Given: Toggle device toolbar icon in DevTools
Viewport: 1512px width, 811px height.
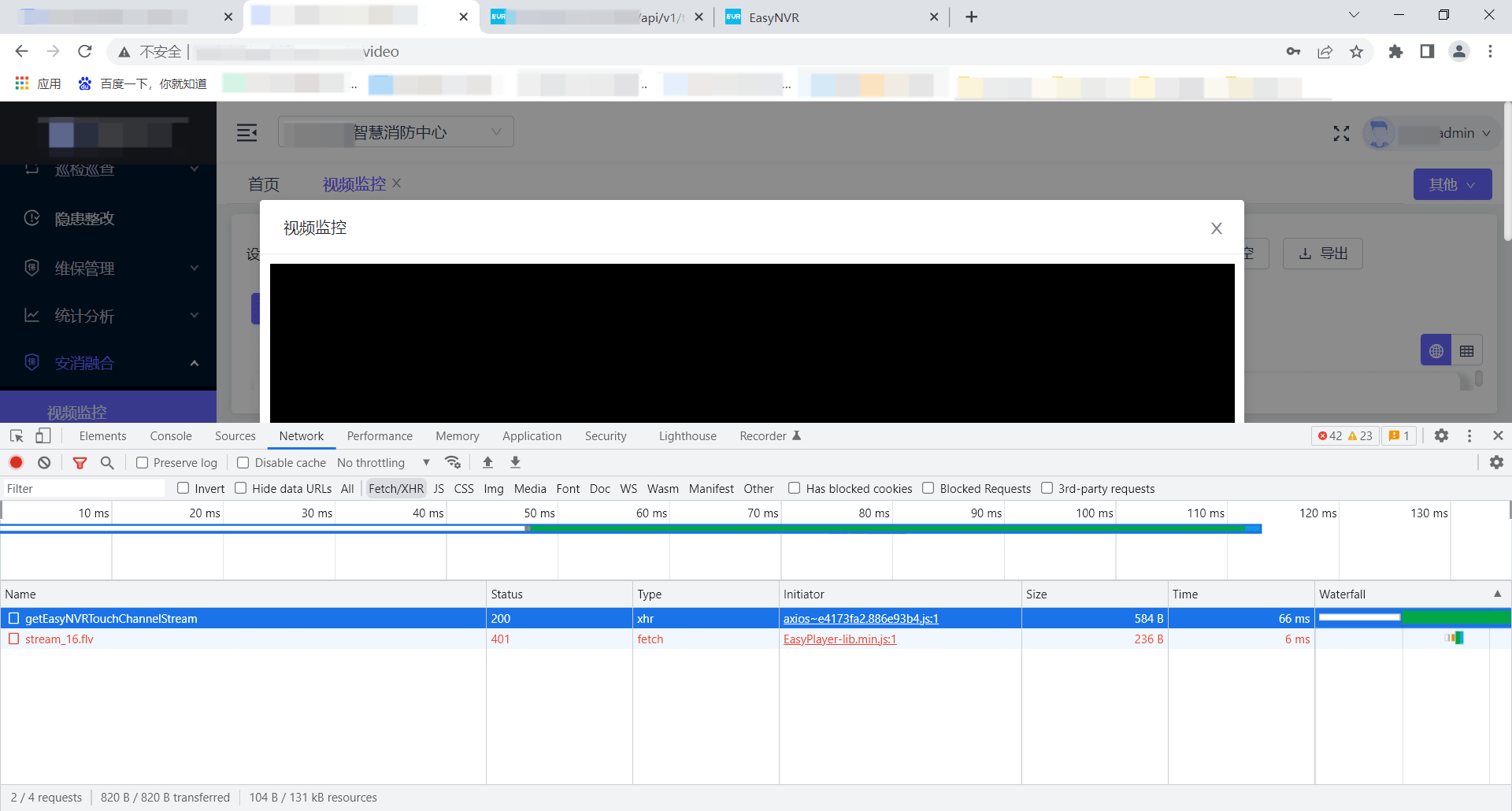Looking at the screenshot, I should pos(43,435).
